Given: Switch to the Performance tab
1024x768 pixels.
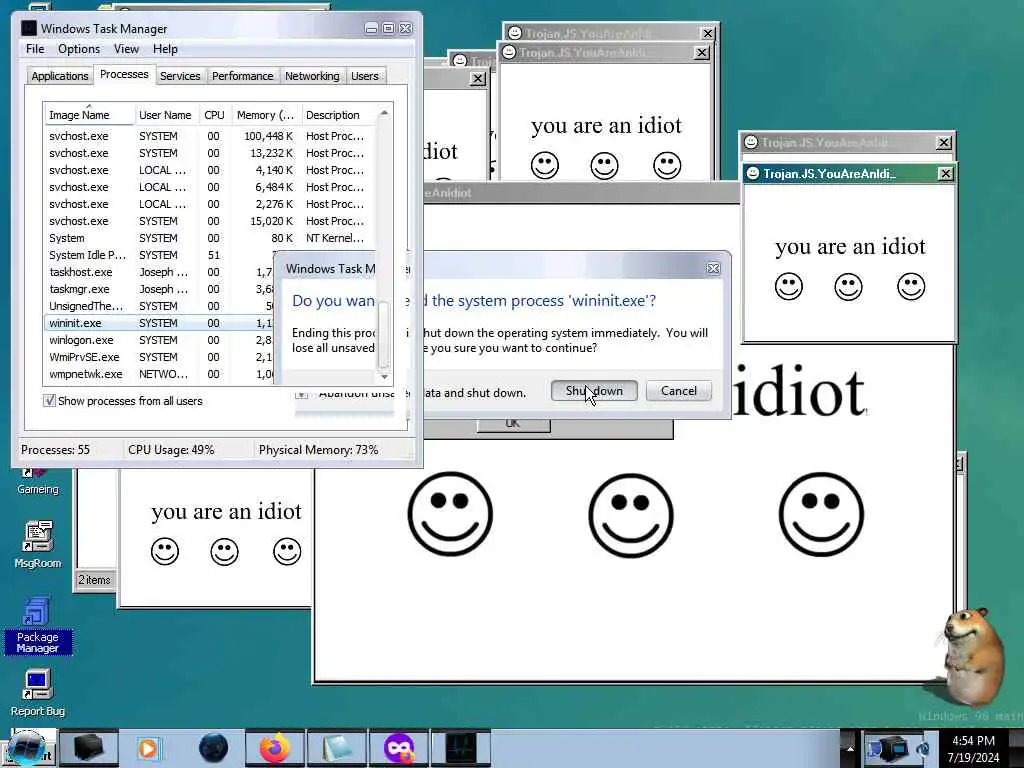Looking at the screenshot, I should [x=242, y=76].
